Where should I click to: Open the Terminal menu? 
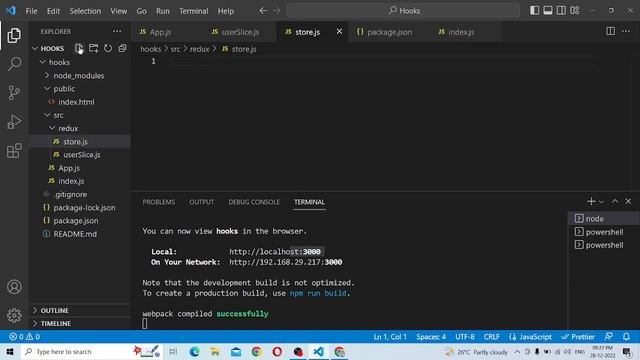(193, 11)
